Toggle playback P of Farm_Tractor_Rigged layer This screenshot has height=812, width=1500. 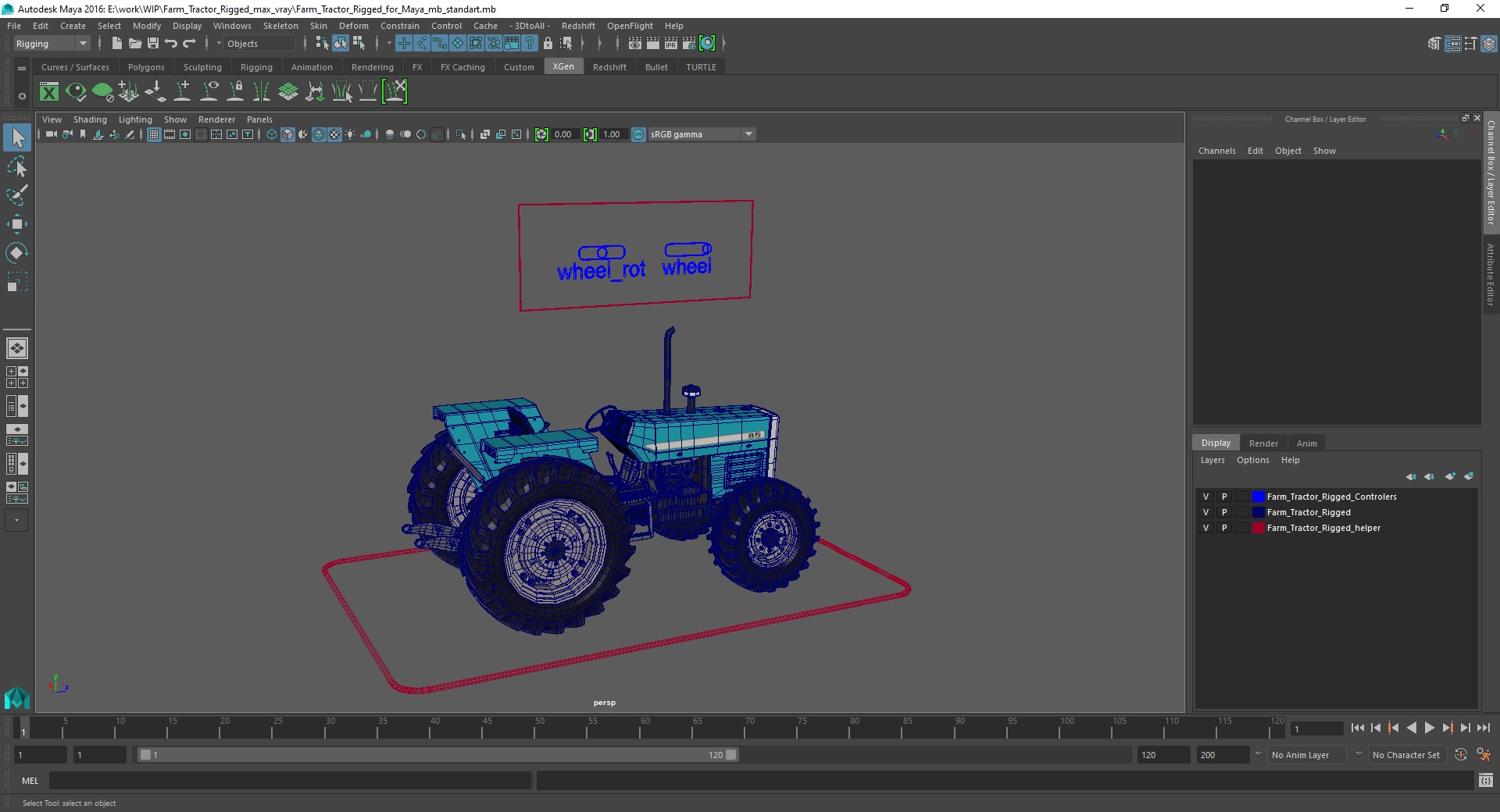(x=1224, y=512)
